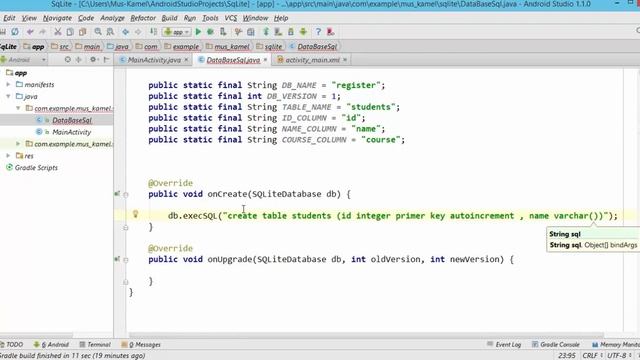The image size is (640, 360).
Task: Fold the onCreate method in gutter
Action: pos(126,195)
